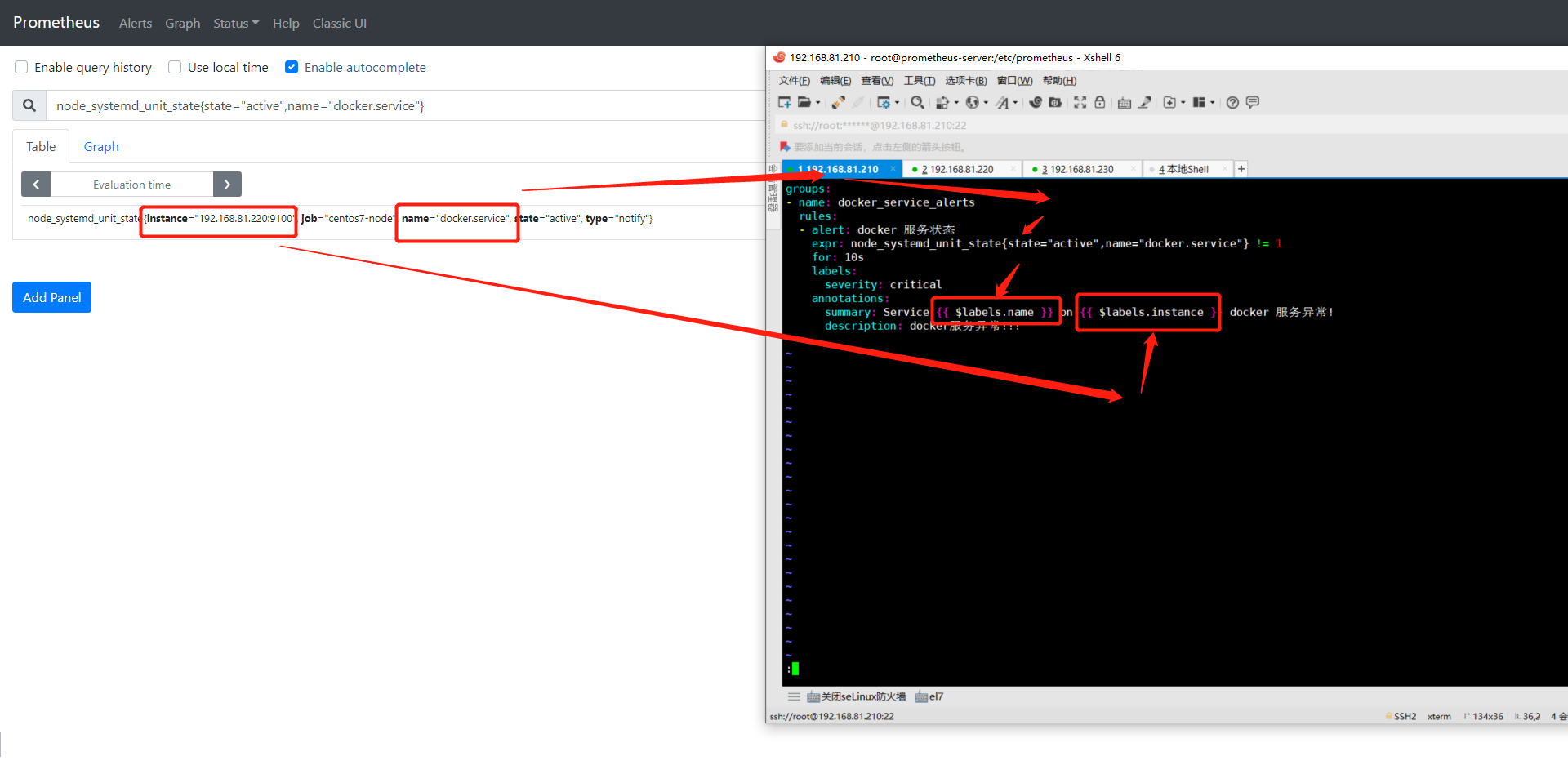Switch to the Graph tab in Prometheus

point(100,146)
